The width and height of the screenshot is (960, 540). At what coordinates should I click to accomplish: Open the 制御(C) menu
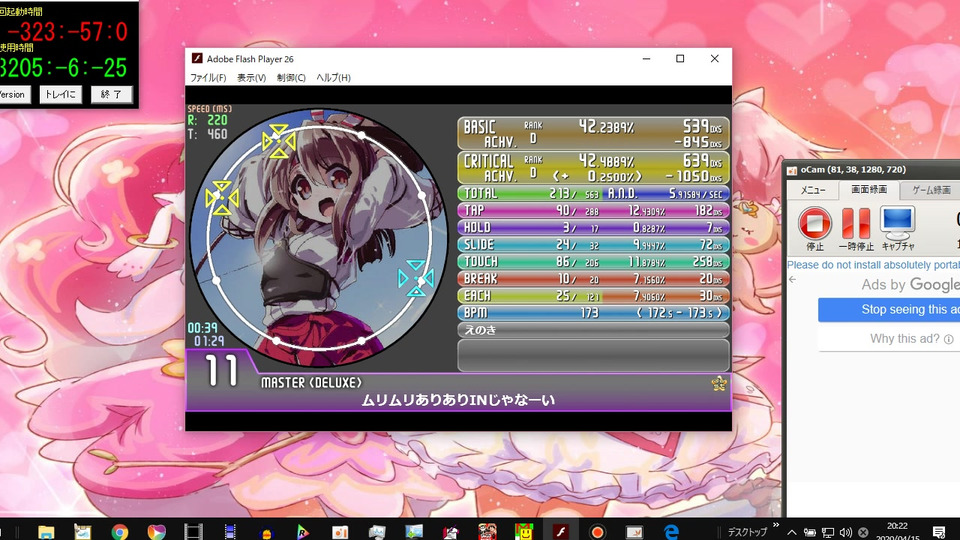pyautogui.click(x=291, y=78)
